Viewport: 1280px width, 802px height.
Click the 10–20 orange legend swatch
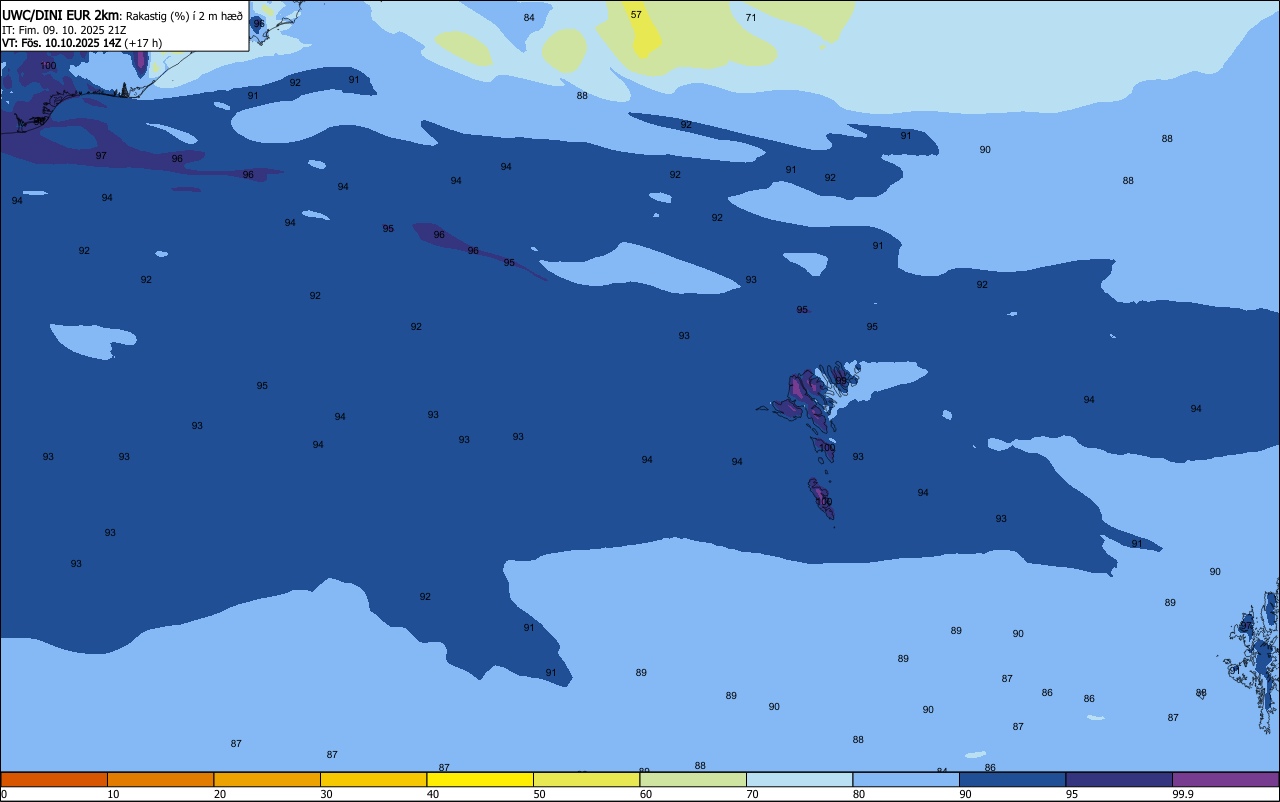160,779
